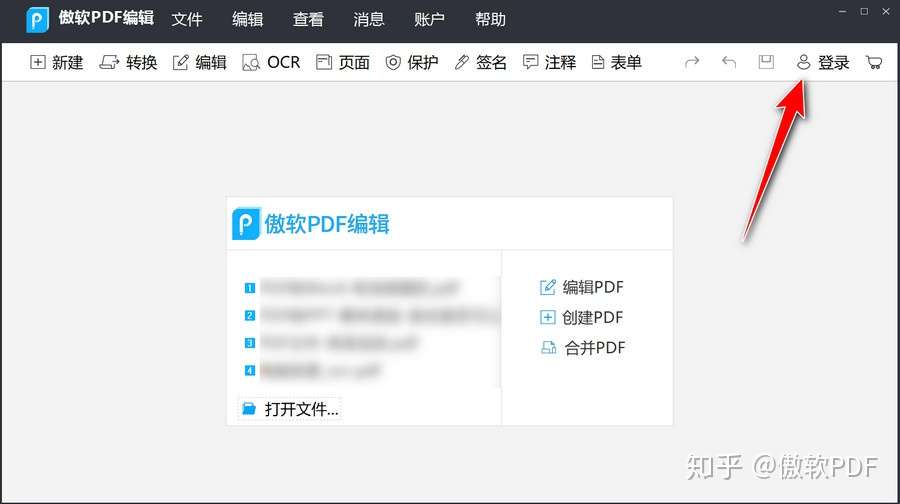Launch the OCR tool
This screenshot has width=900, height=504.
271,62
